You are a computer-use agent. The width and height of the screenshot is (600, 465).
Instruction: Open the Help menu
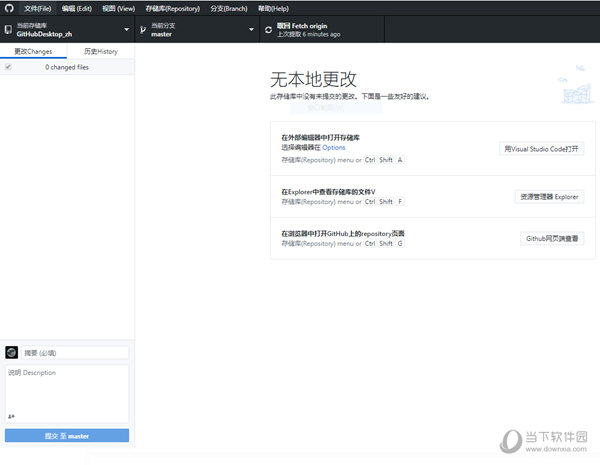(273, 8)
